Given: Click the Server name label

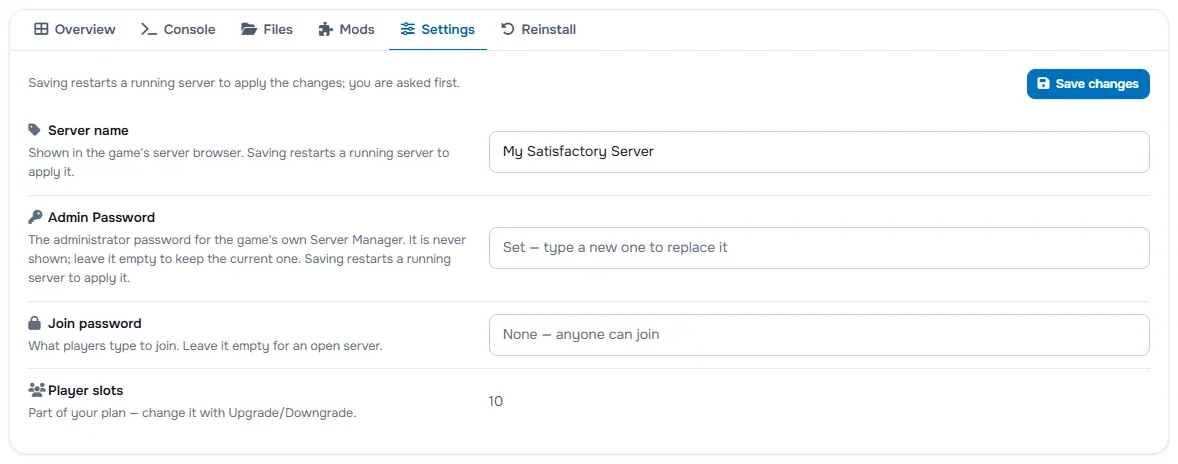Looking at the screenshot, I should pos(88,130).
